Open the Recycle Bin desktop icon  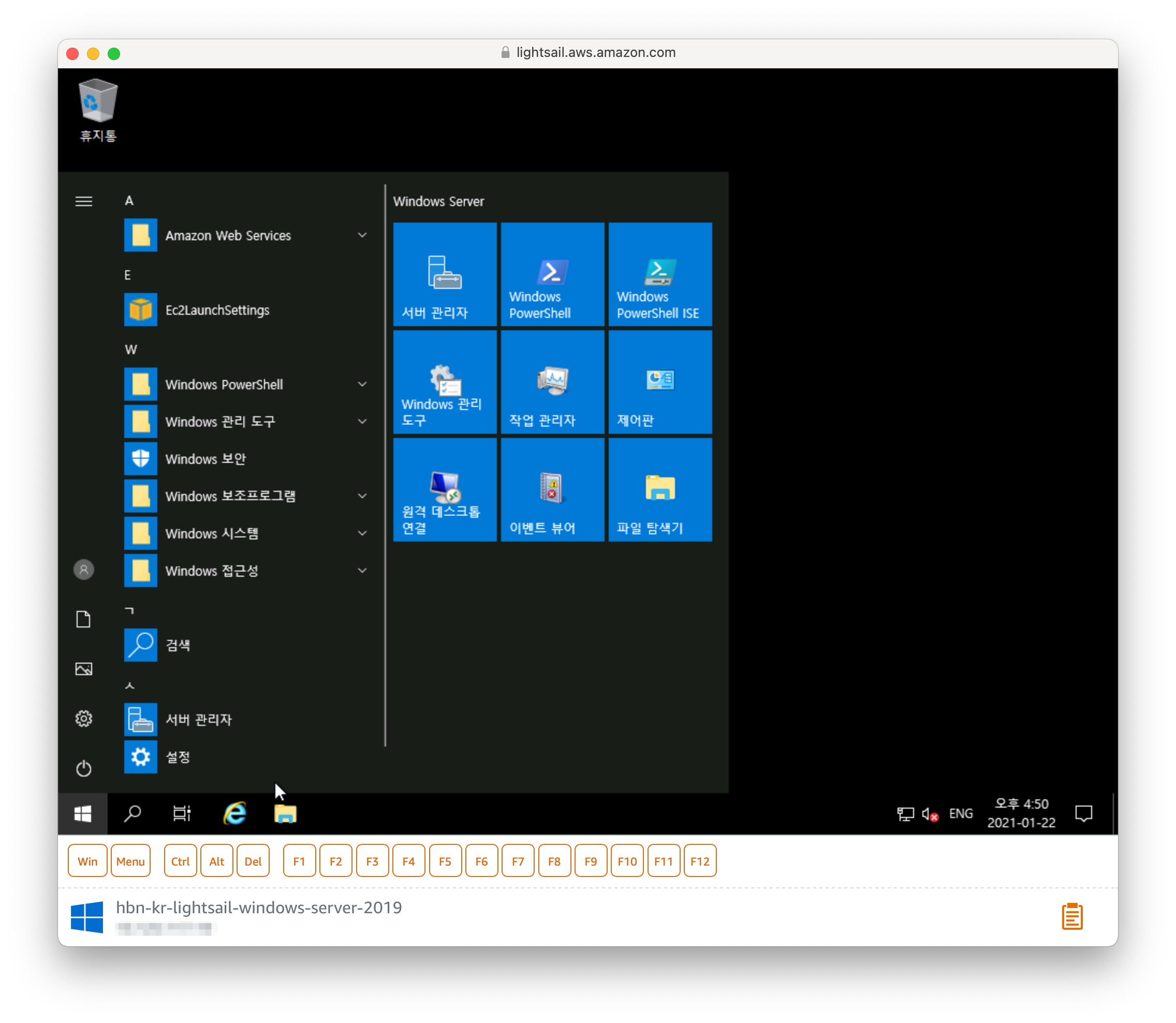tap(98, 110)
